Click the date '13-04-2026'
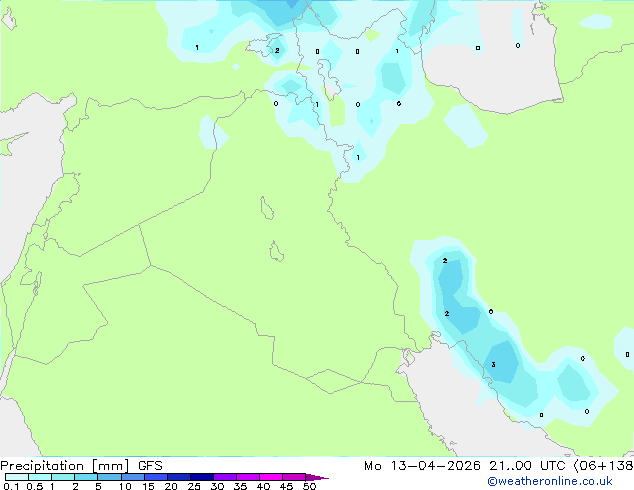 pos(435,466)
